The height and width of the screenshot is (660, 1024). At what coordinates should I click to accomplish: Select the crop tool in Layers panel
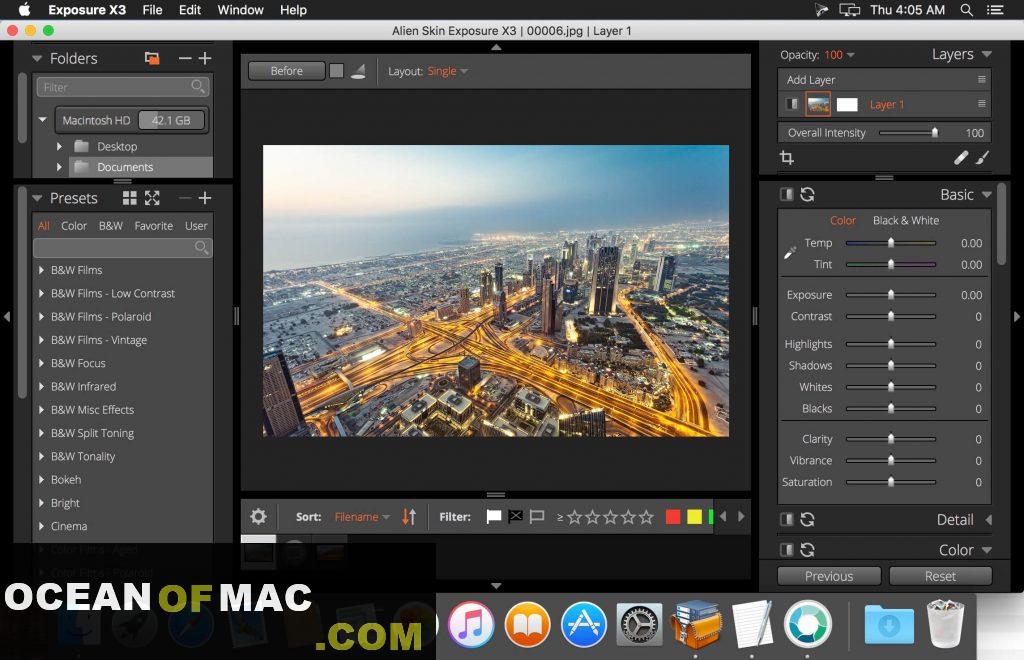pyautogui.click(x=787, y=157)
